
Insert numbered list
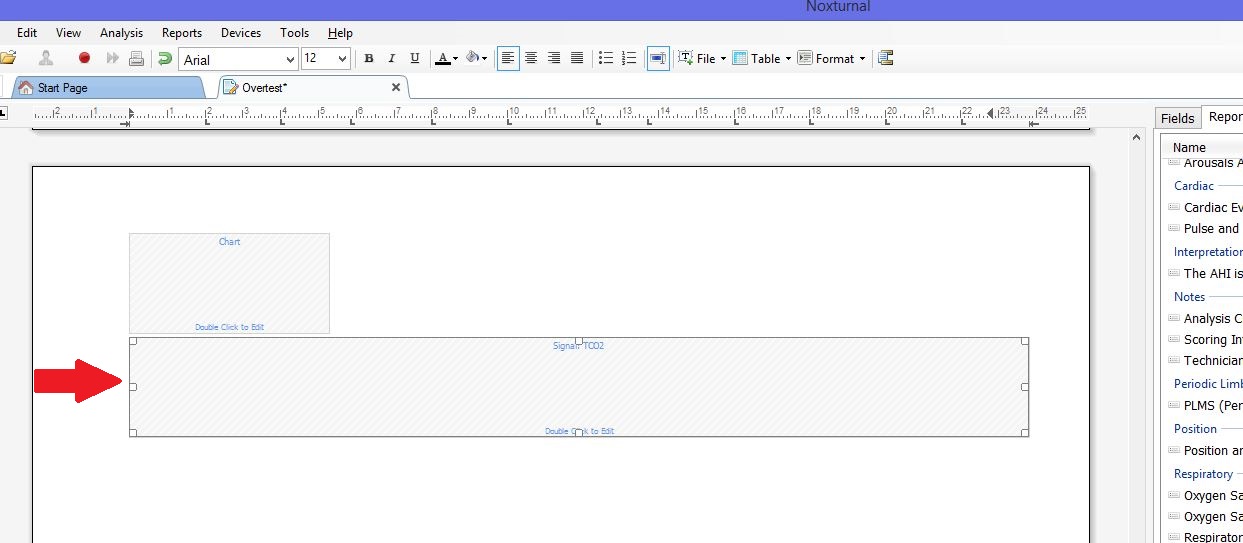point(629,58)
